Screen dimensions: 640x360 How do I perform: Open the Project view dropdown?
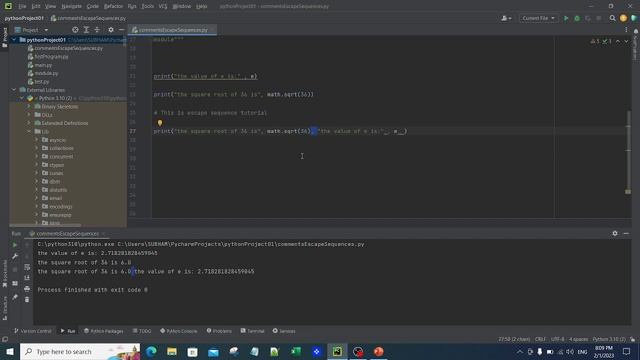pos(31,30)
